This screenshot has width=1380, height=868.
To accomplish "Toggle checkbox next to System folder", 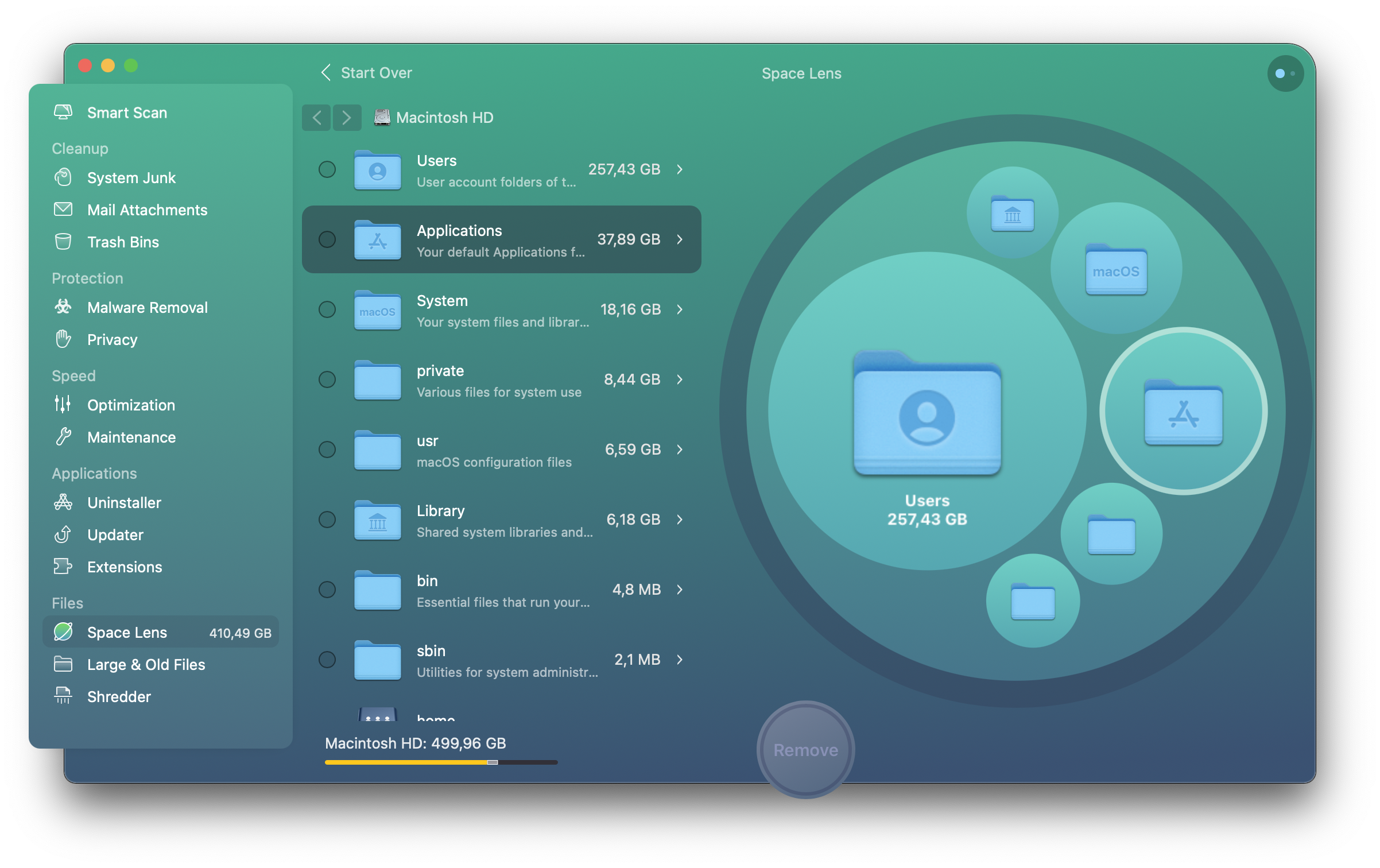I will 328,308.
